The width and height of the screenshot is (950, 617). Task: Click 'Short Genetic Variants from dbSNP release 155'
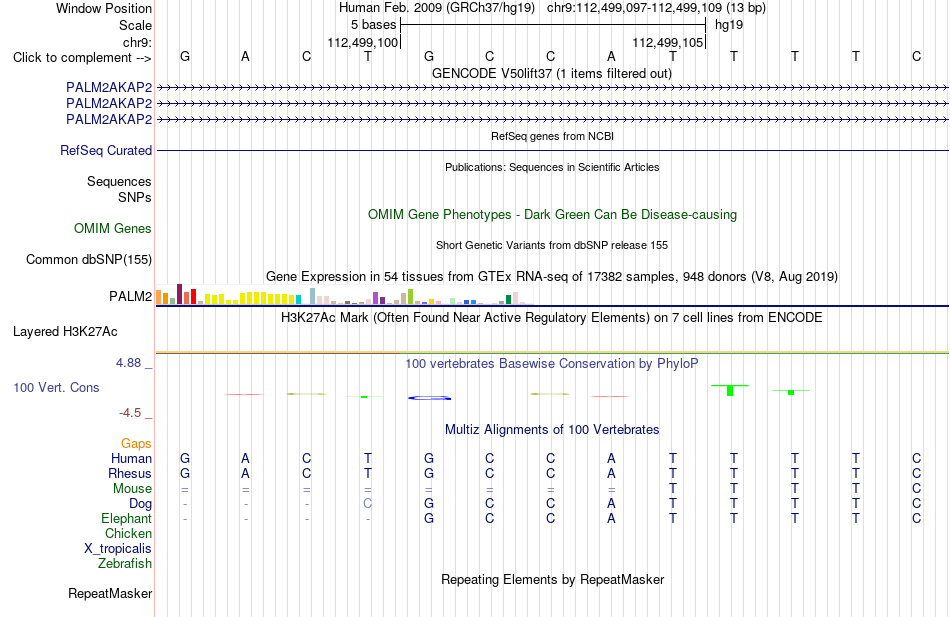pyautogui.click(x=552, y=245)
